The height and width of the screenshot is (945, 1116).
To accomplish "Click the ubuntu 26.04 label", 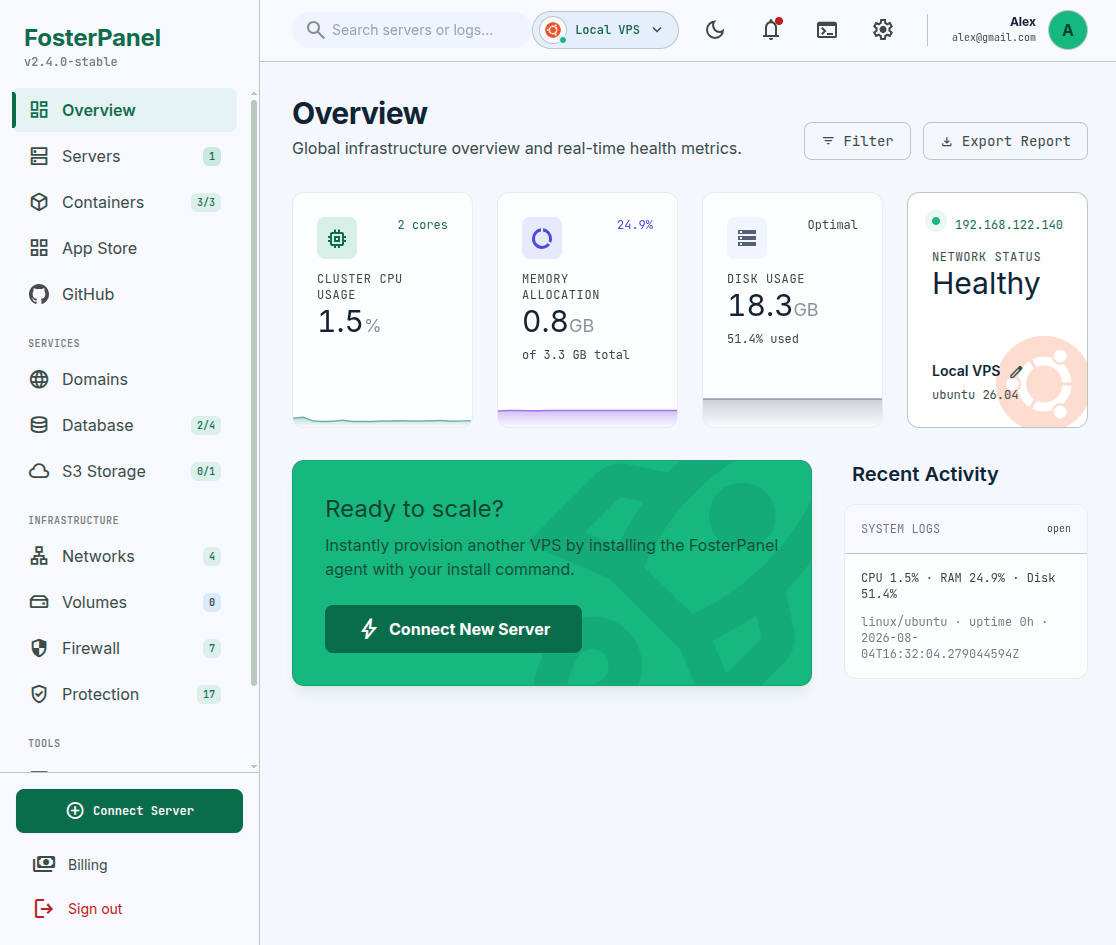I will click(974, 394).
